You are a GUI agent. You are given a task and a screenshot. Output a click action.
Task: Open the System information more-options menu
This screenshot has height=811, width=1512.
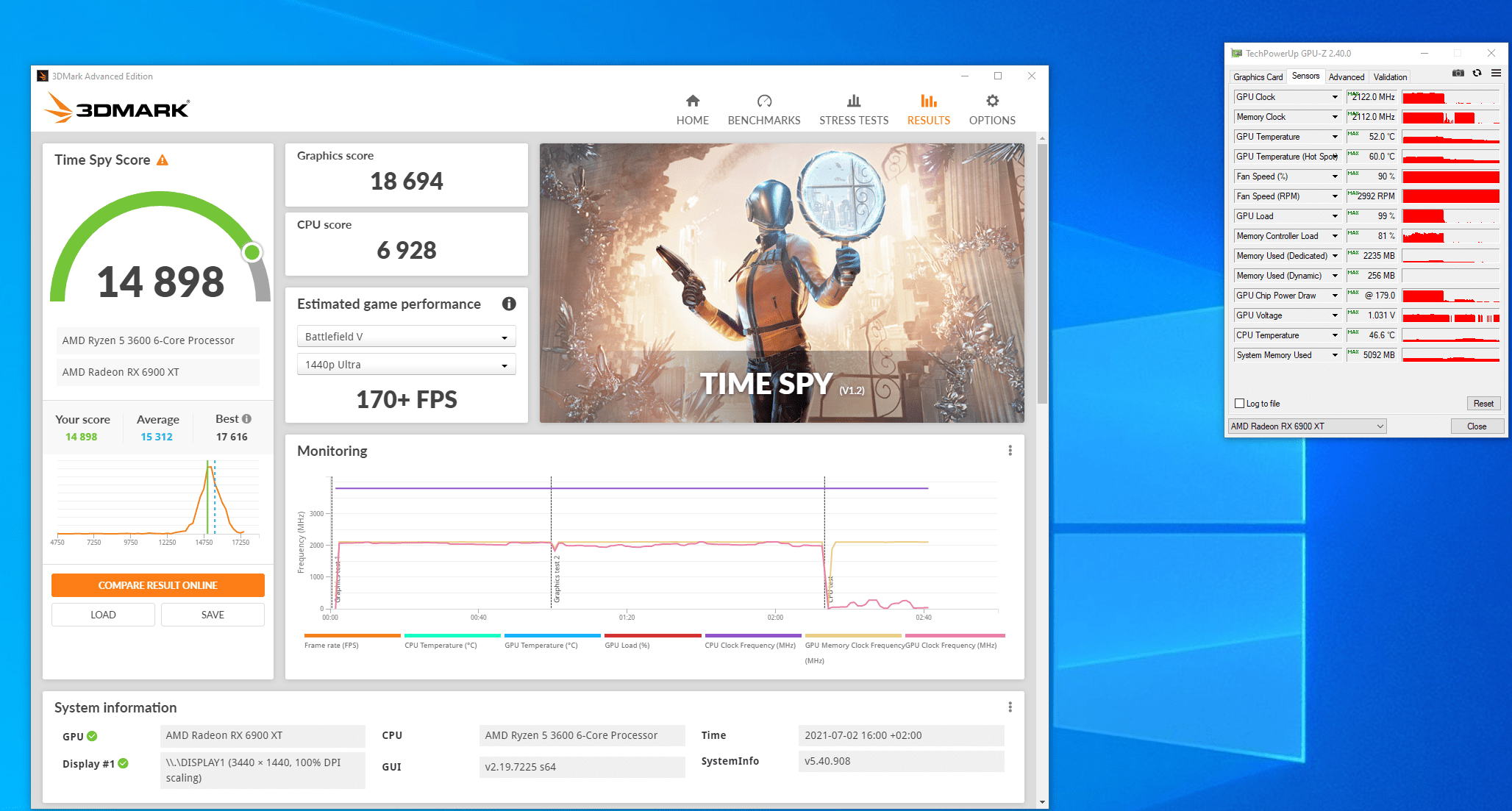[1010, 707]
